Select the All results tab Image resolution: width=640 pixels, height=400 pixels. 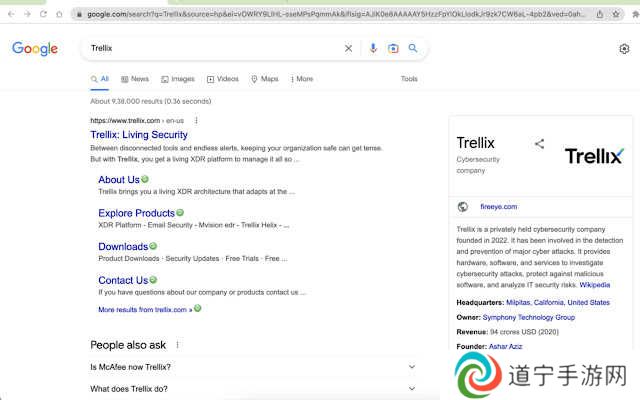point(100,79)
